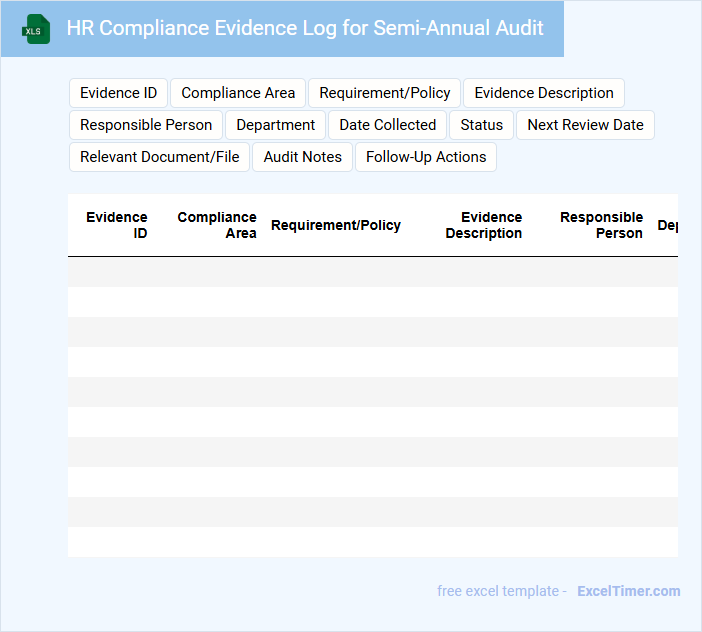702x632 pixels.
Task: Click the HR Compliance Evidence Log title
Action: (x=305, y=28)
